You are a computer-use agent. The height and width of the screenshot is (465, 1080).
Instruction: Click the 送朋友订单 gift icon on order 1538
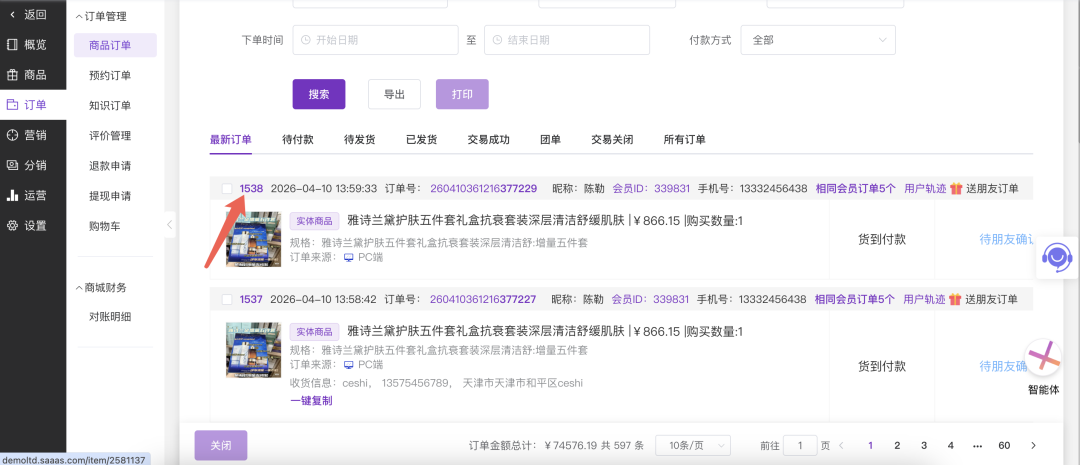[956, 188]
